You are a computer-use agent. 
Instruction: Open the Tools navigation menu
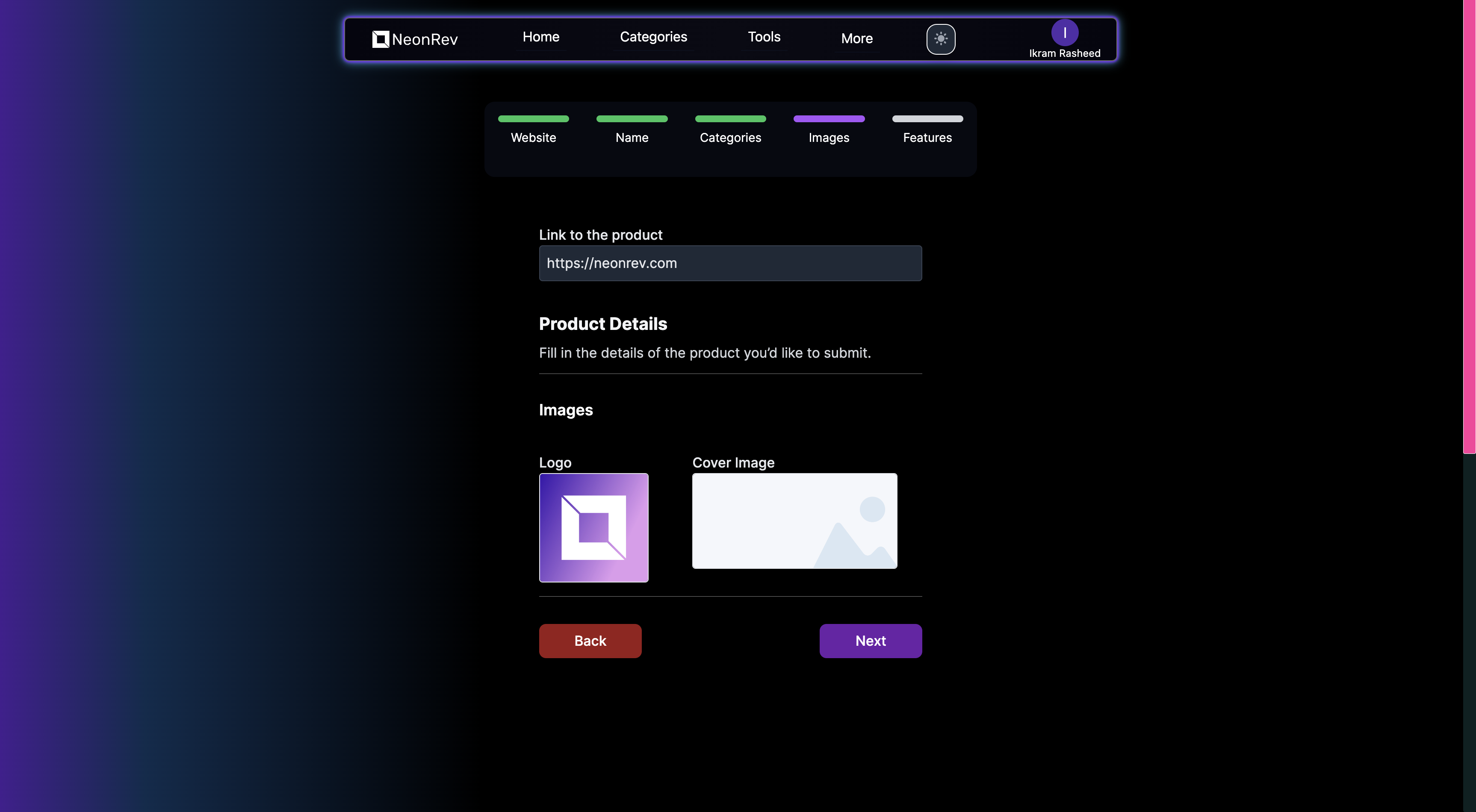point(764,37)
